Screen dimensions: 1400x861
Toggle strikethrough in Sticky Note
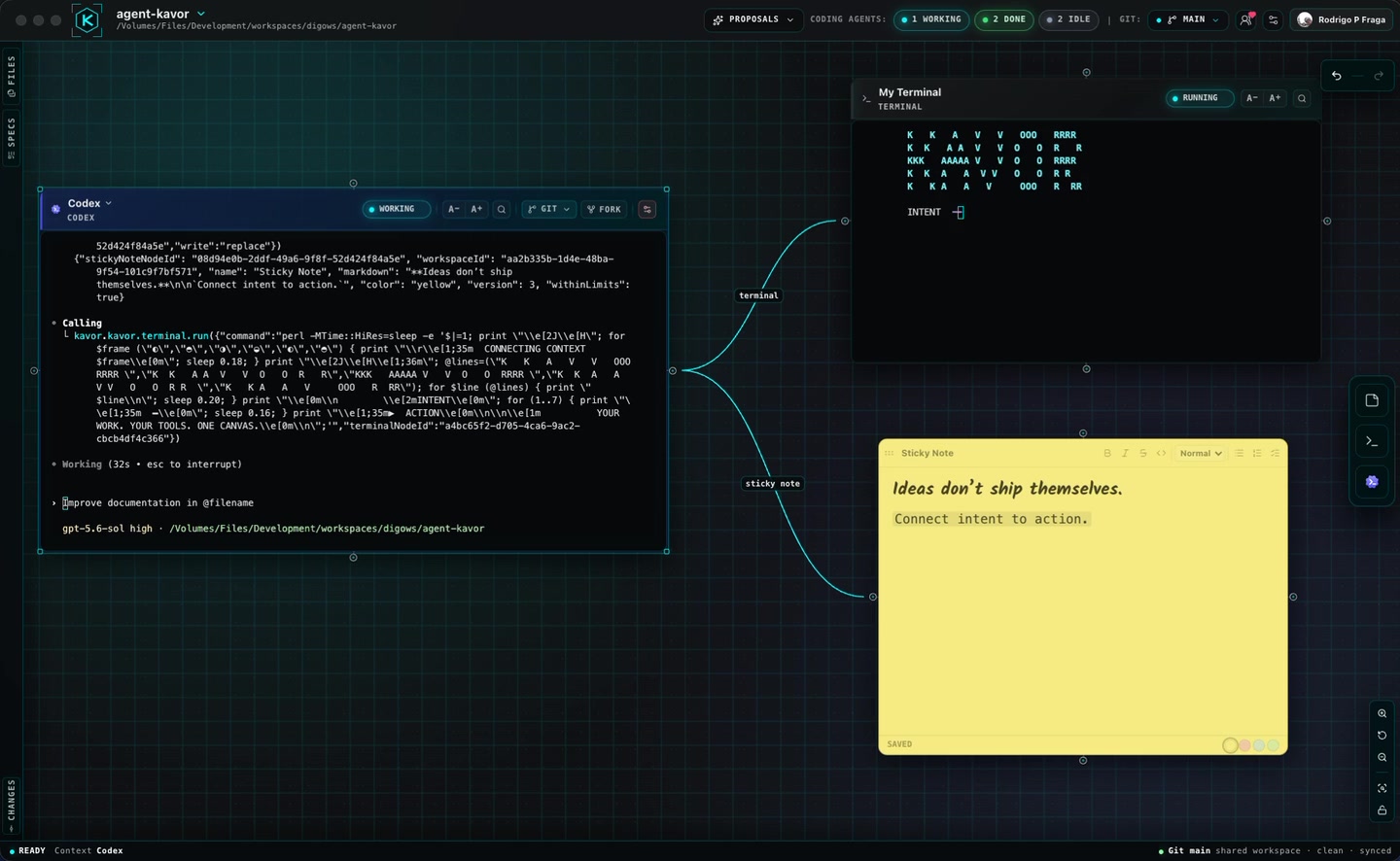[1143, 453]
